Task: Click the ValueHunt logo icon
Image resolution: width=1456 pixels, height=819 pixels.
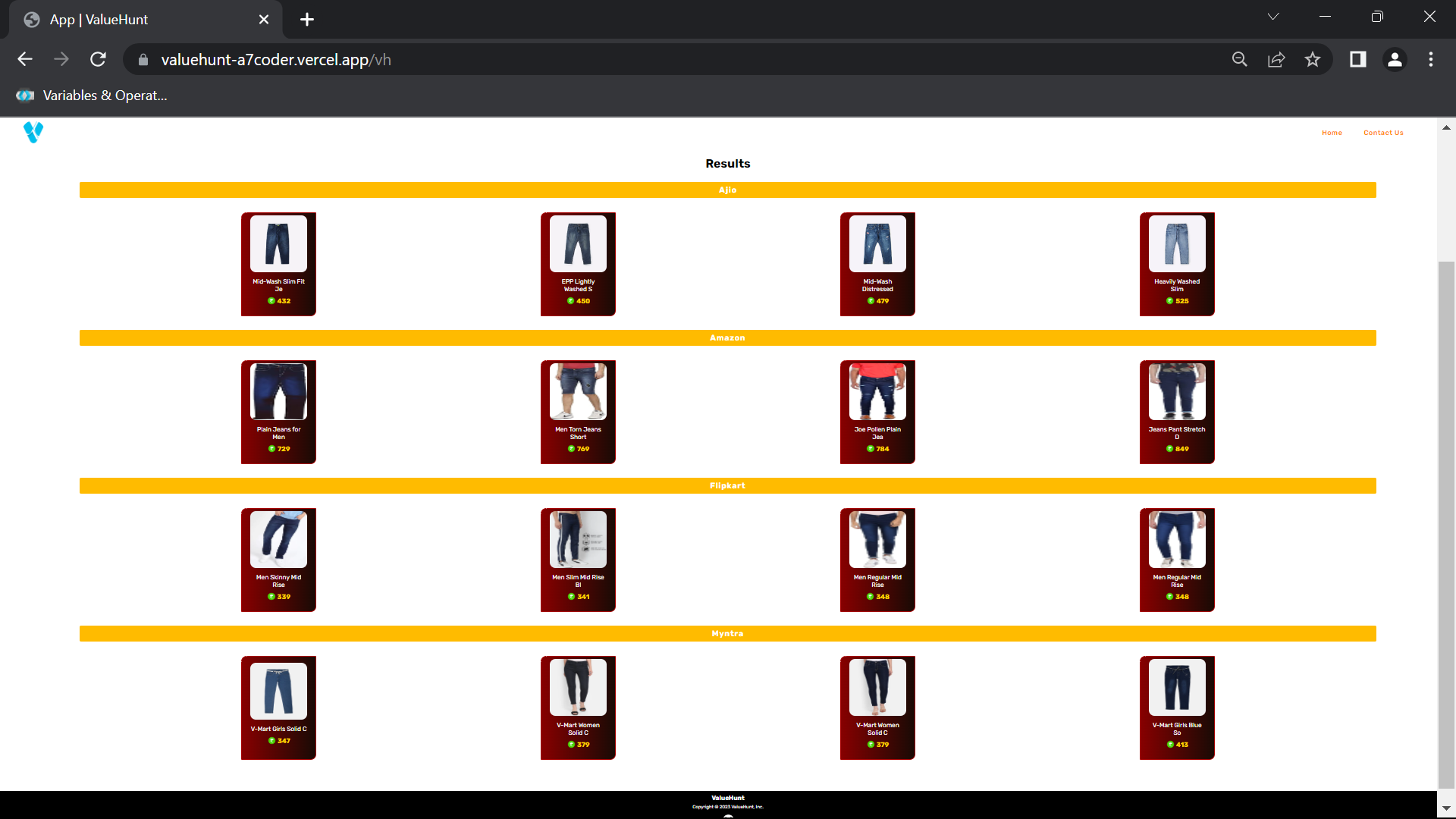Action: pos(33,133)
